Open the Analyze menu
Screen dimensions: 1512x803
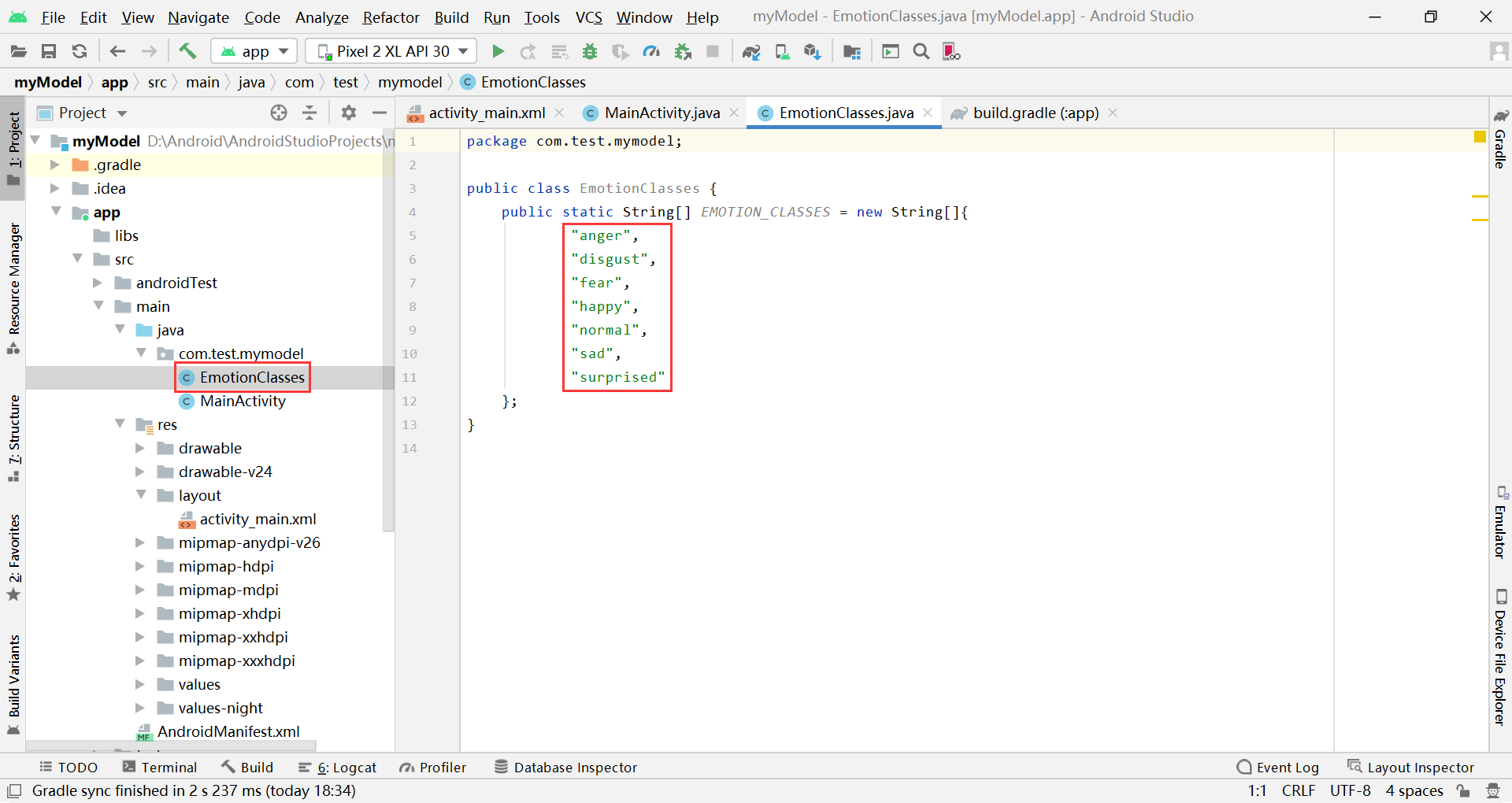321,17
